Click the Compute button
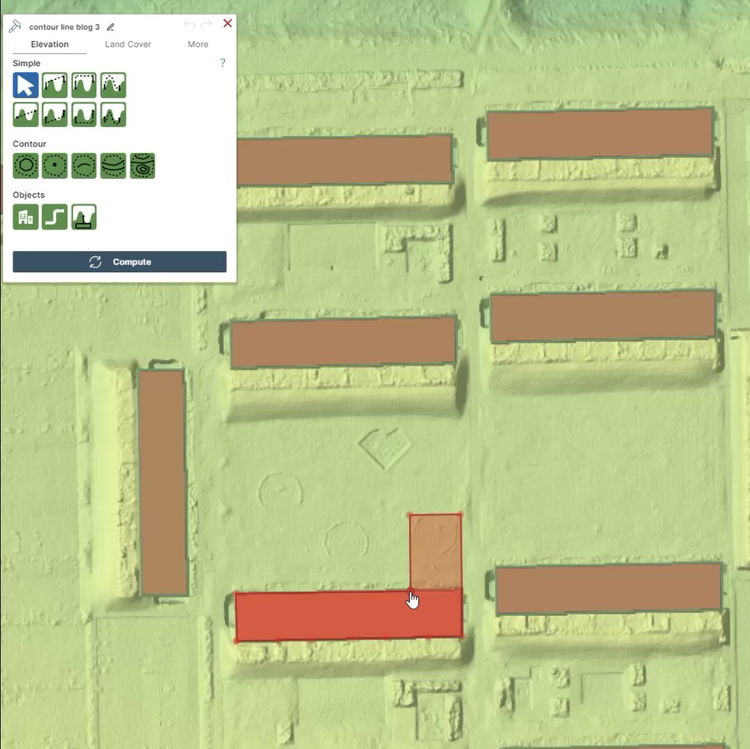This screenshot has width=750, height=749. 120,262
